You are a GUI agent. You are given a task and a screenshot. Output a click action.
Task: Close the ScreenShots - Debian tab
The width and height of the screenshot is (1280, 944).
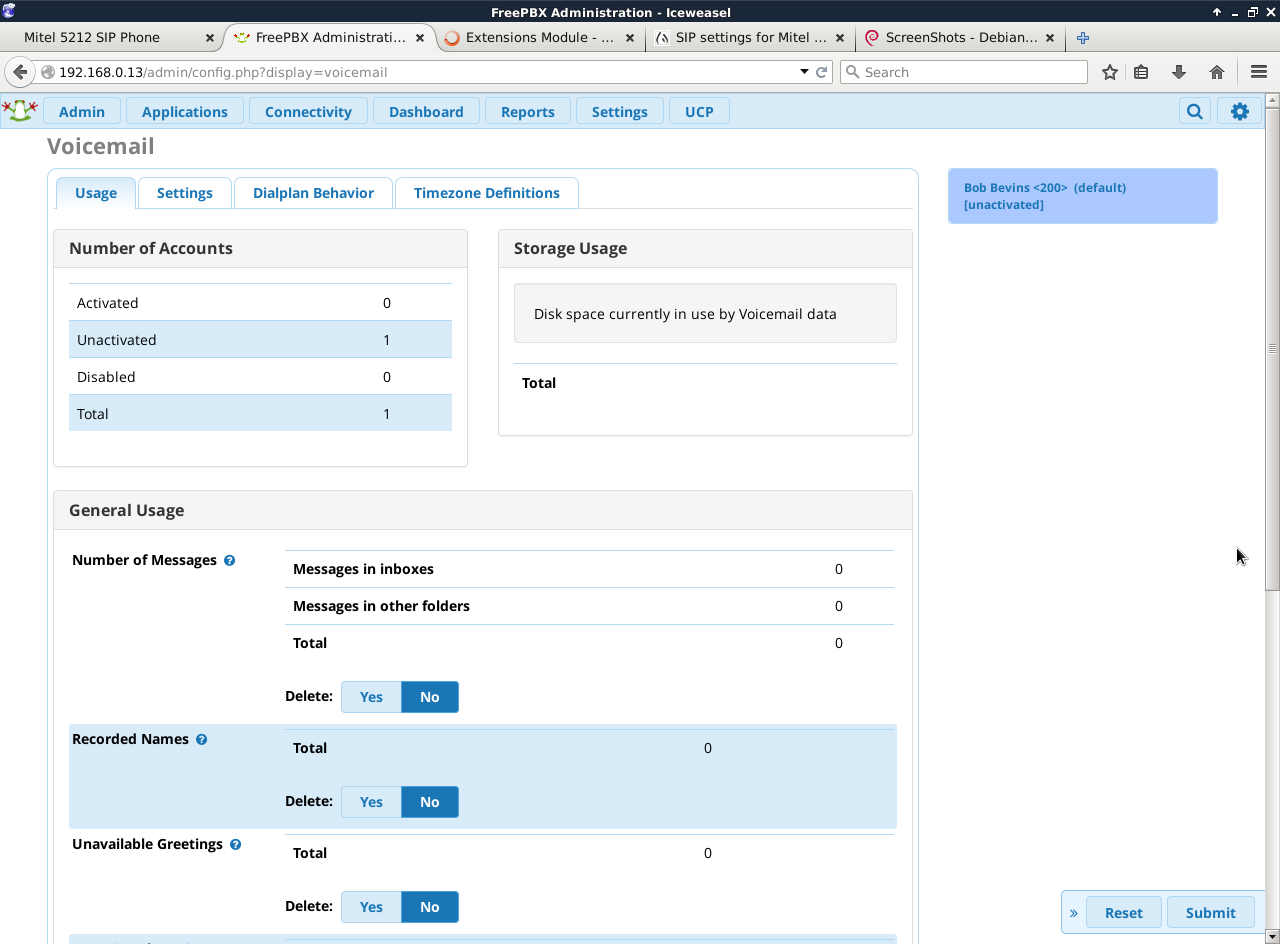(1050, 38)
